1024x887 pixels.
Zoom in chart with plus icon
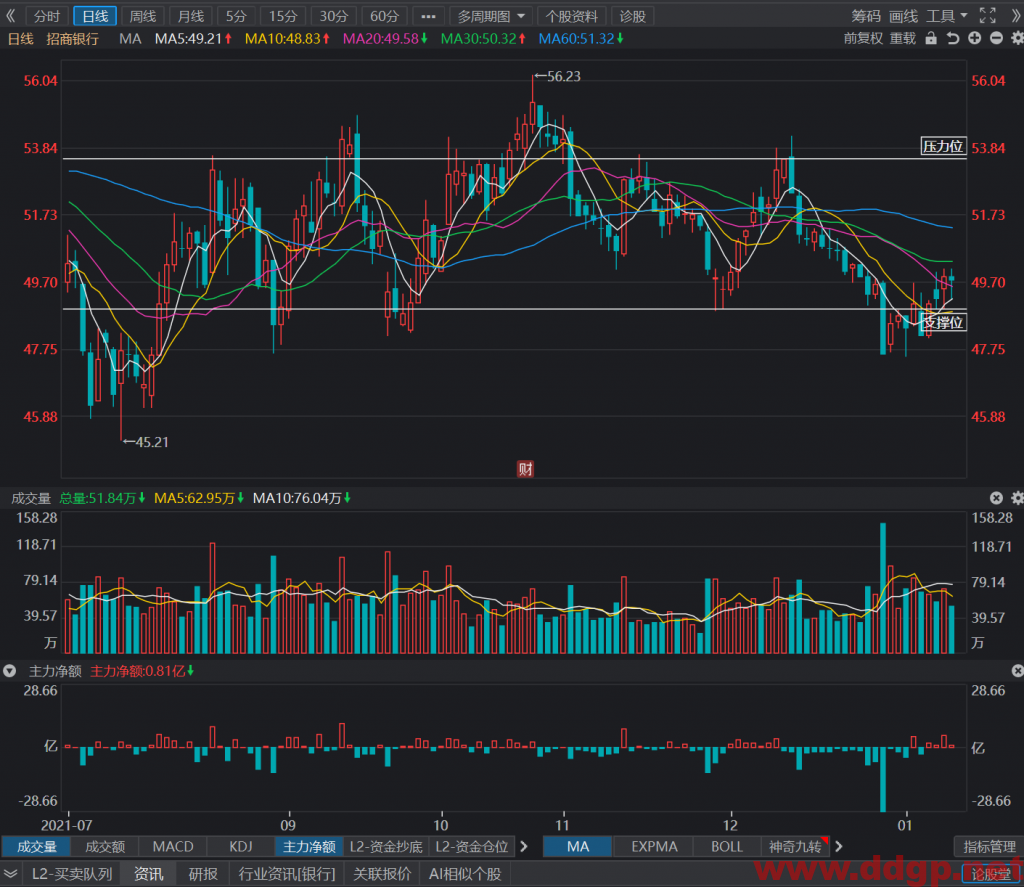(x=974, y=39)
